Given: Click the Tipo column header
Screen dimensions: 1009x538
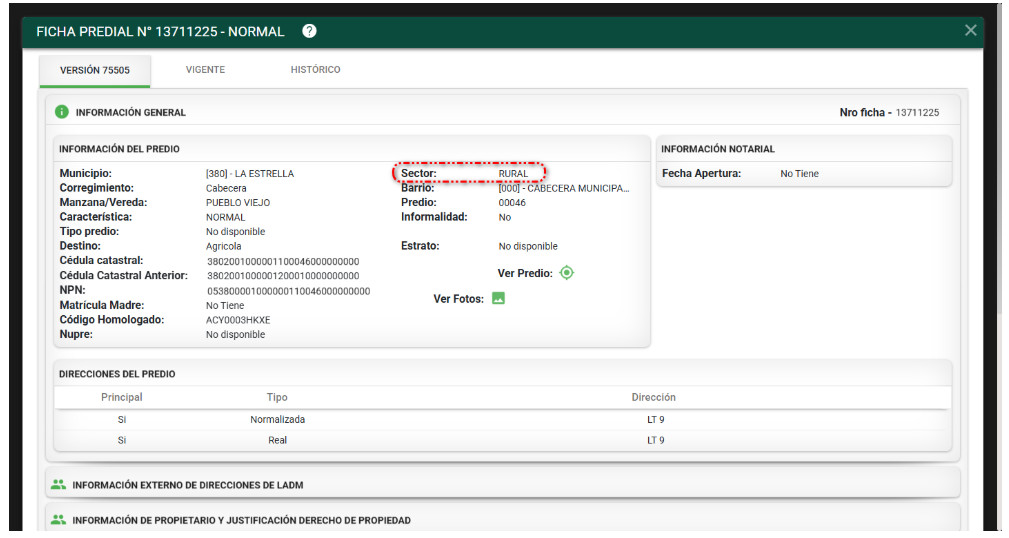Looking at the screenshot, I should tap(277, 397).
